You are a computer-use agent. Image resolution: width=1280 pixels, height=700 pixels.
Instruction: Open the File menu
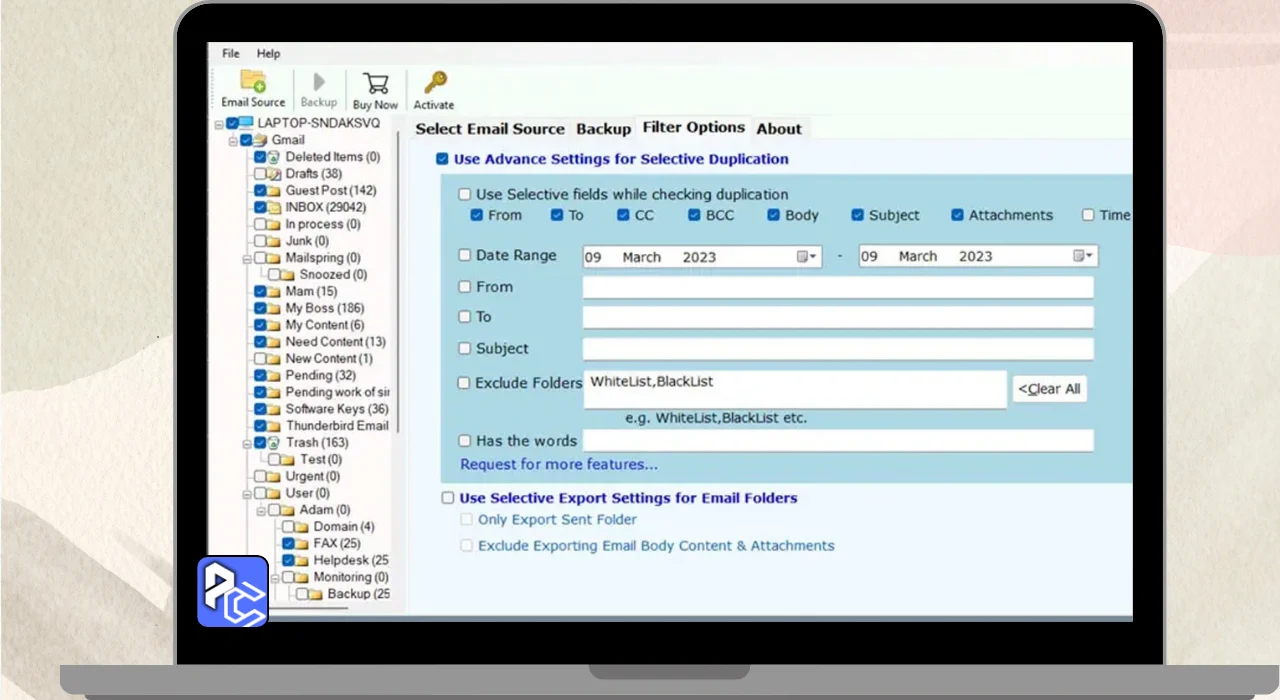click(231, 53)
